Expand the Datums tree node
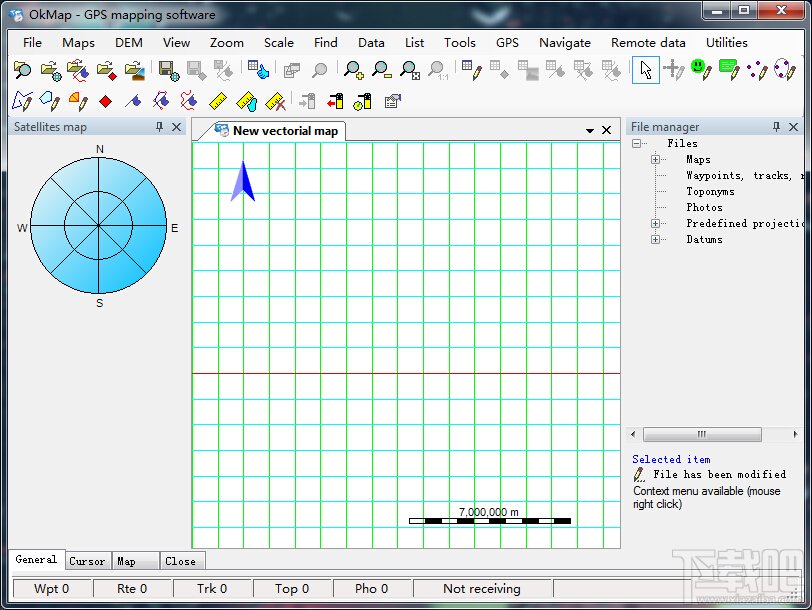Screen dimensions: 812x610 pos(656,239)
